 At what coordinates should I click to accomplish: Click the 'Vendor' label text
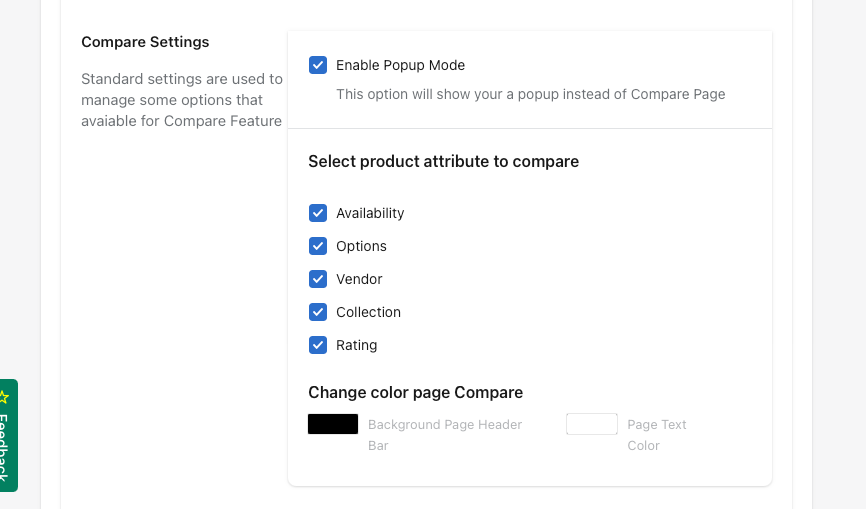[359, 279]
